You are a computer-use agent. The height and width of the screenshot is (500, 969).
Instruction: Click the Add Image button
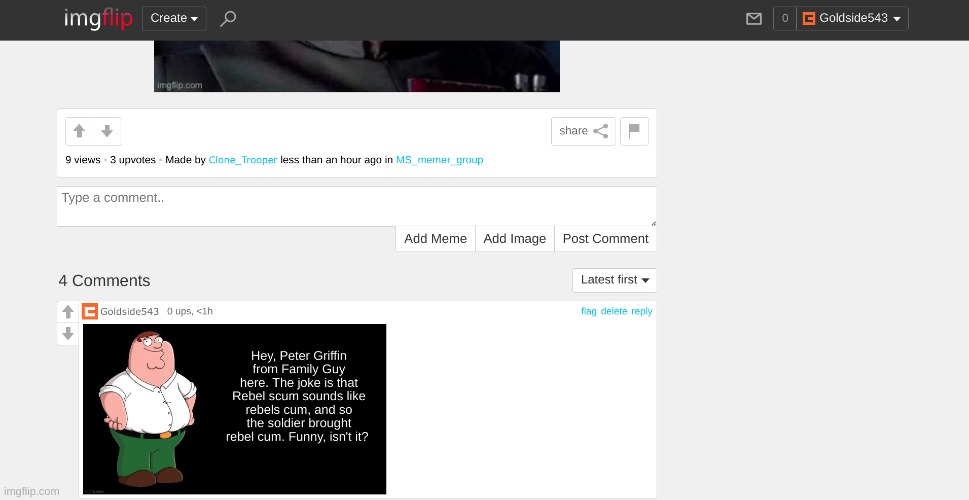(x=514, y=239)
